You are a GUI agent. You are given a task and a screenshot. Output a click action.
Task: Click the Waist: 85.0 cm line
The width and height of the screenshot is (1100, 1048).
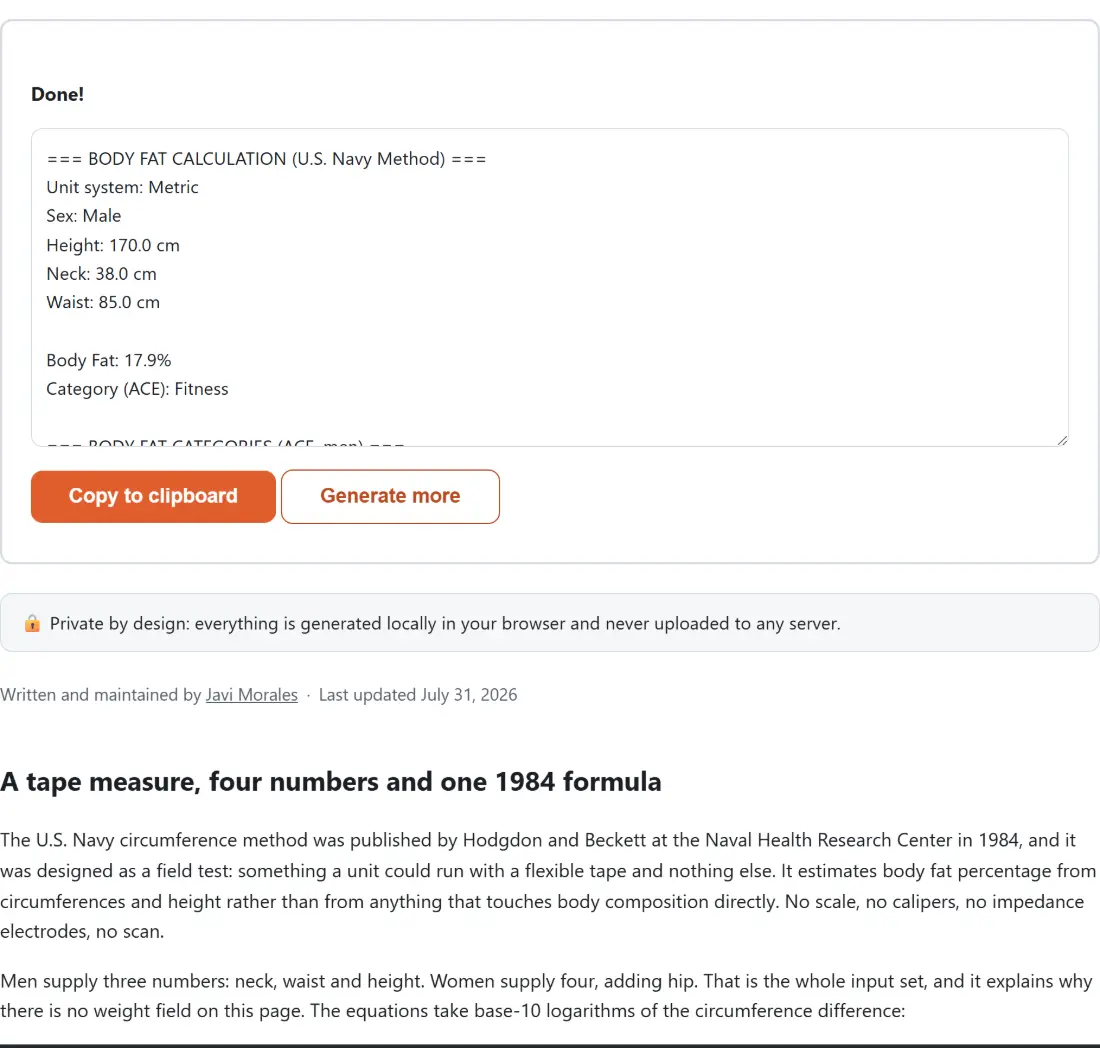pyautogui.click(x=103, y=302)
